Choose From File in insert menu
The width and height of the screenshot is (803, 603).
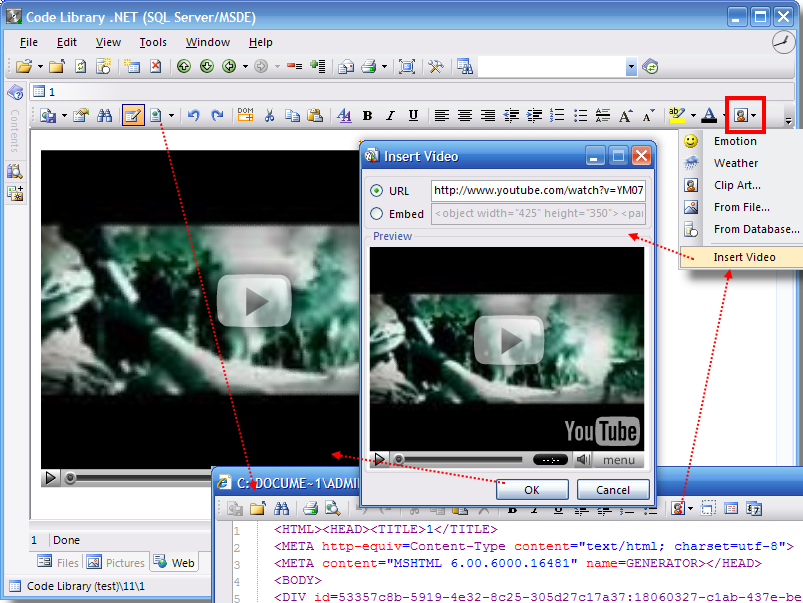coord(742,207)
